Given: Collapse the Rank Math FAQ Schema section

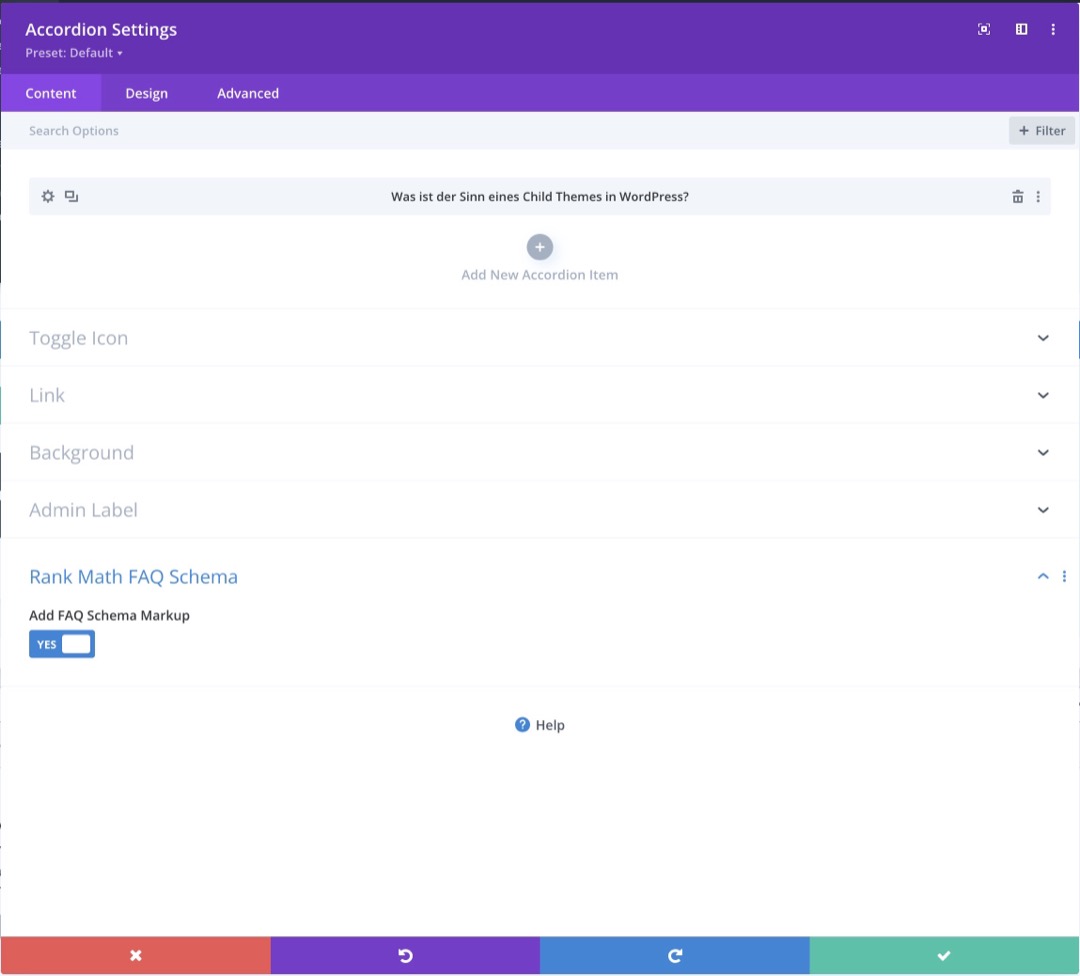Looking at the screenshot, I should (x=1043, y=577).
